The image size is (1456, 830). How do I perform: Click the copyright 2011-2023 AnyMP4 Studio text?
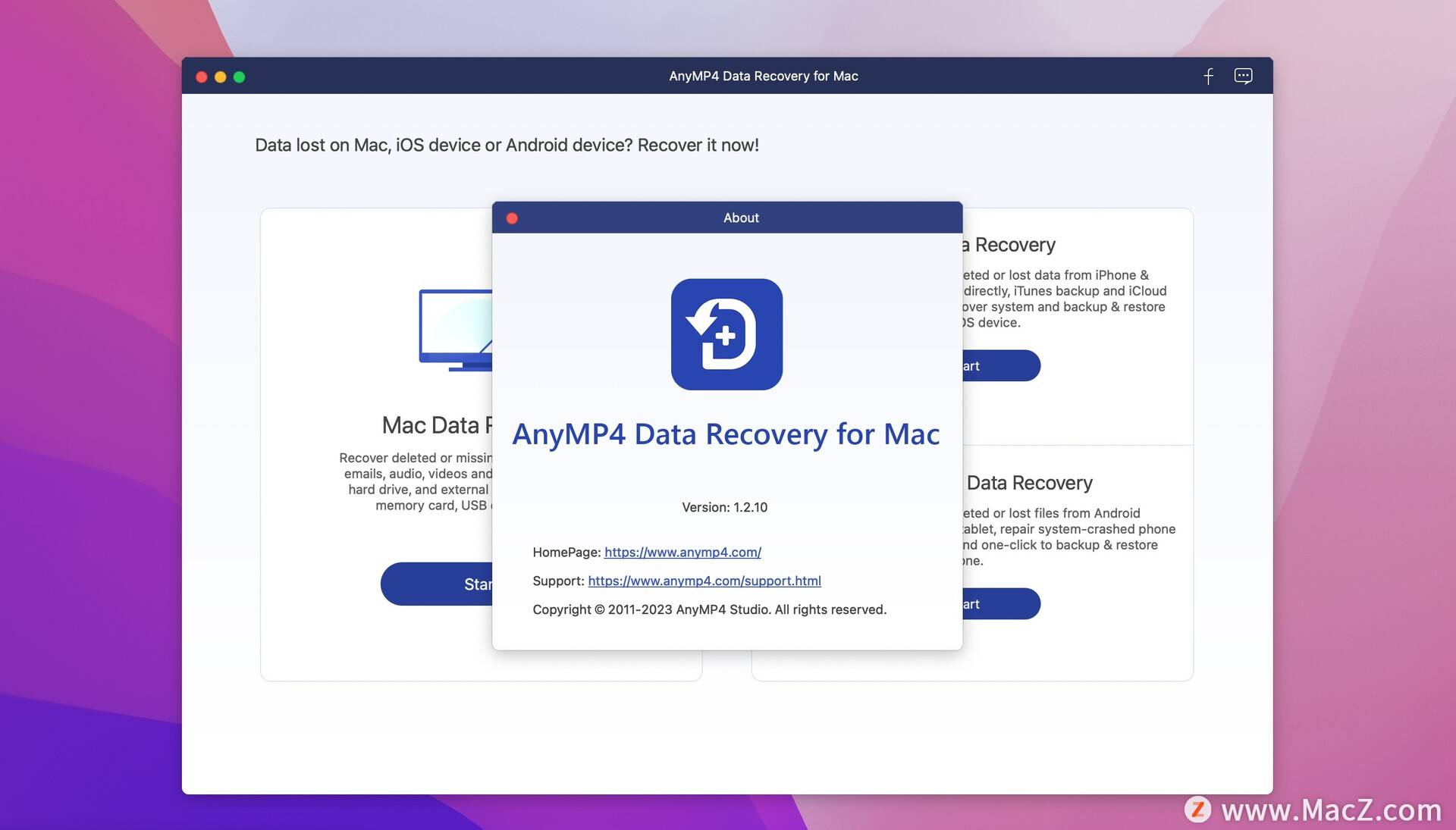(709, 609)
